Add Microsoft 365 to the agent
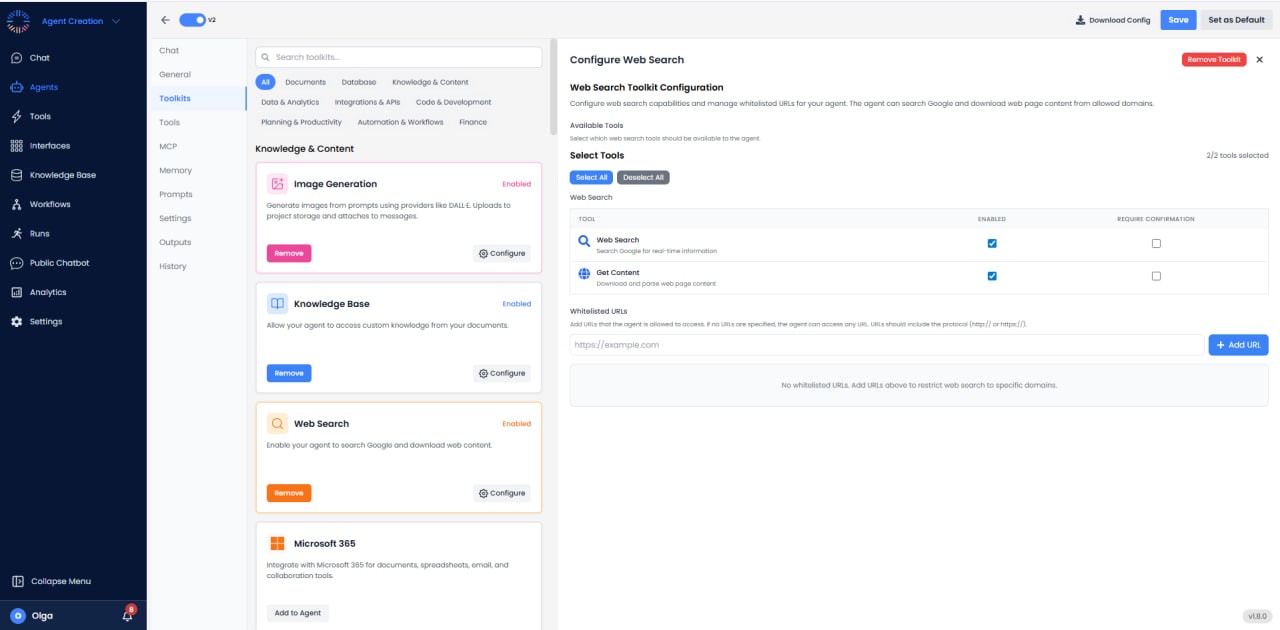1280x630 pixels. (x=297, y=612)
